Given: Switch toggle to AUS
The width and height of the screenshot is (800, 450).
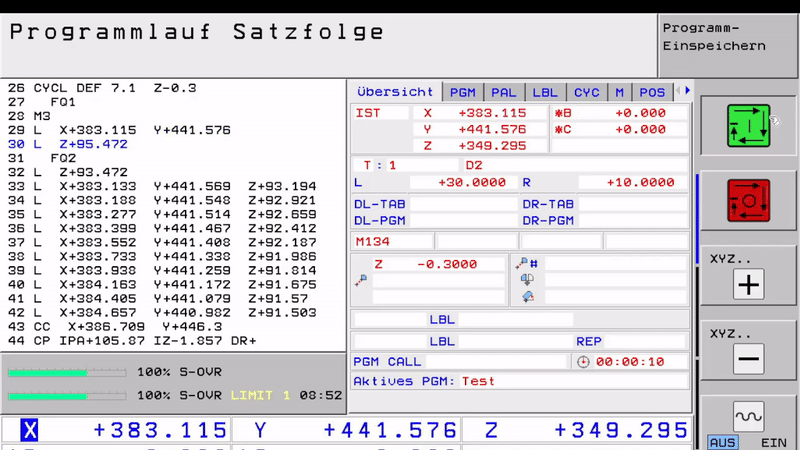Looking at the screenshot, I should [722, 442].
